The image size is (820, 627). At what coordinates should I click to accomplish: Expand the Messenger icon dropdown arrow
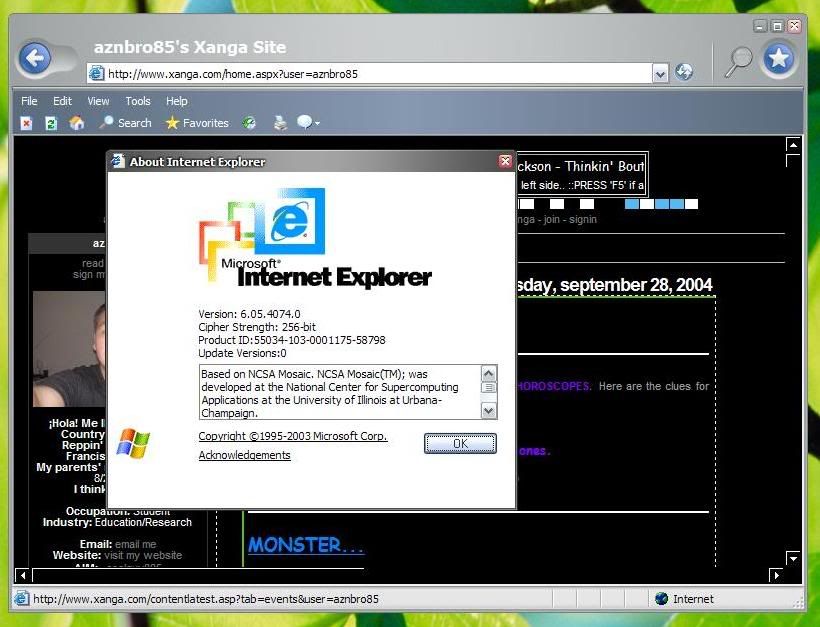(317, 123)
